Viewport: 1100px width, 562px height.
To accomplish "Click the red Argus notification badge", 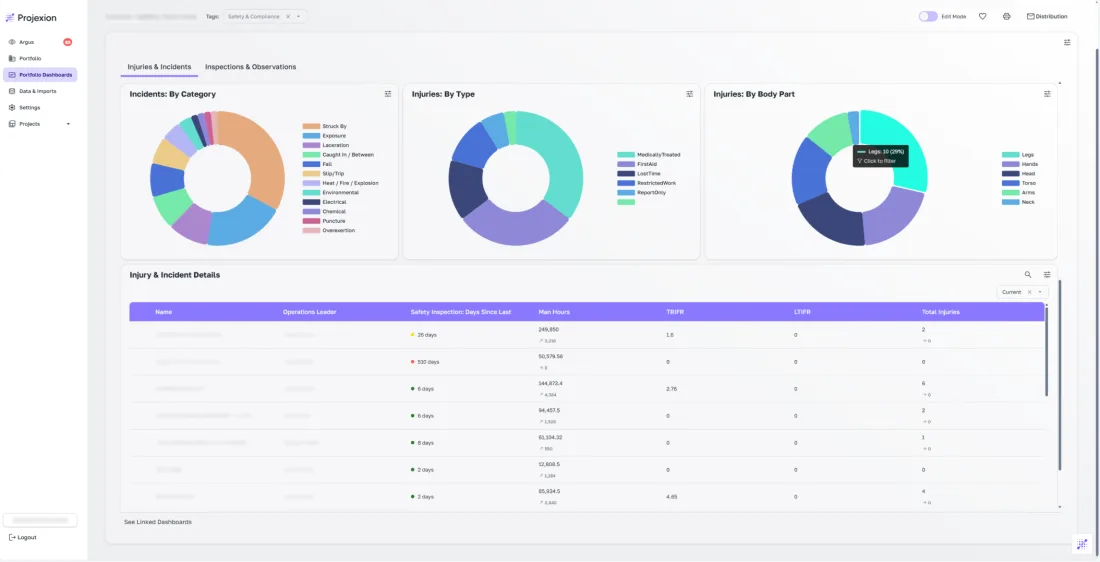I will 67,42.
